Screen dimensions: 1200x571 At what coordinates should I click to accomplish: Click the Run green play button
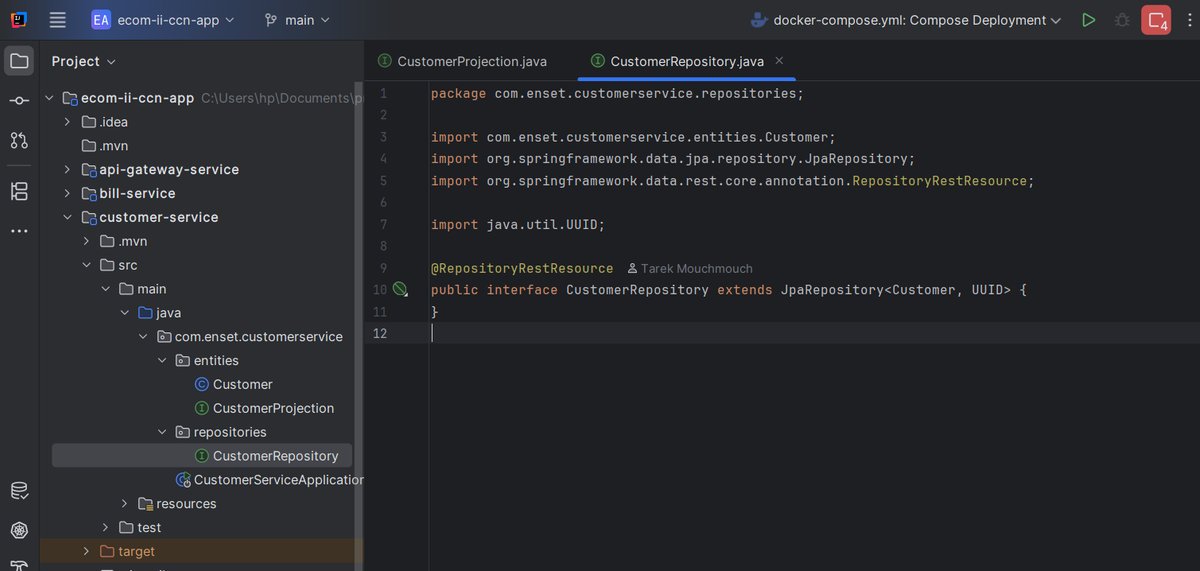[x=1089, y=20]
